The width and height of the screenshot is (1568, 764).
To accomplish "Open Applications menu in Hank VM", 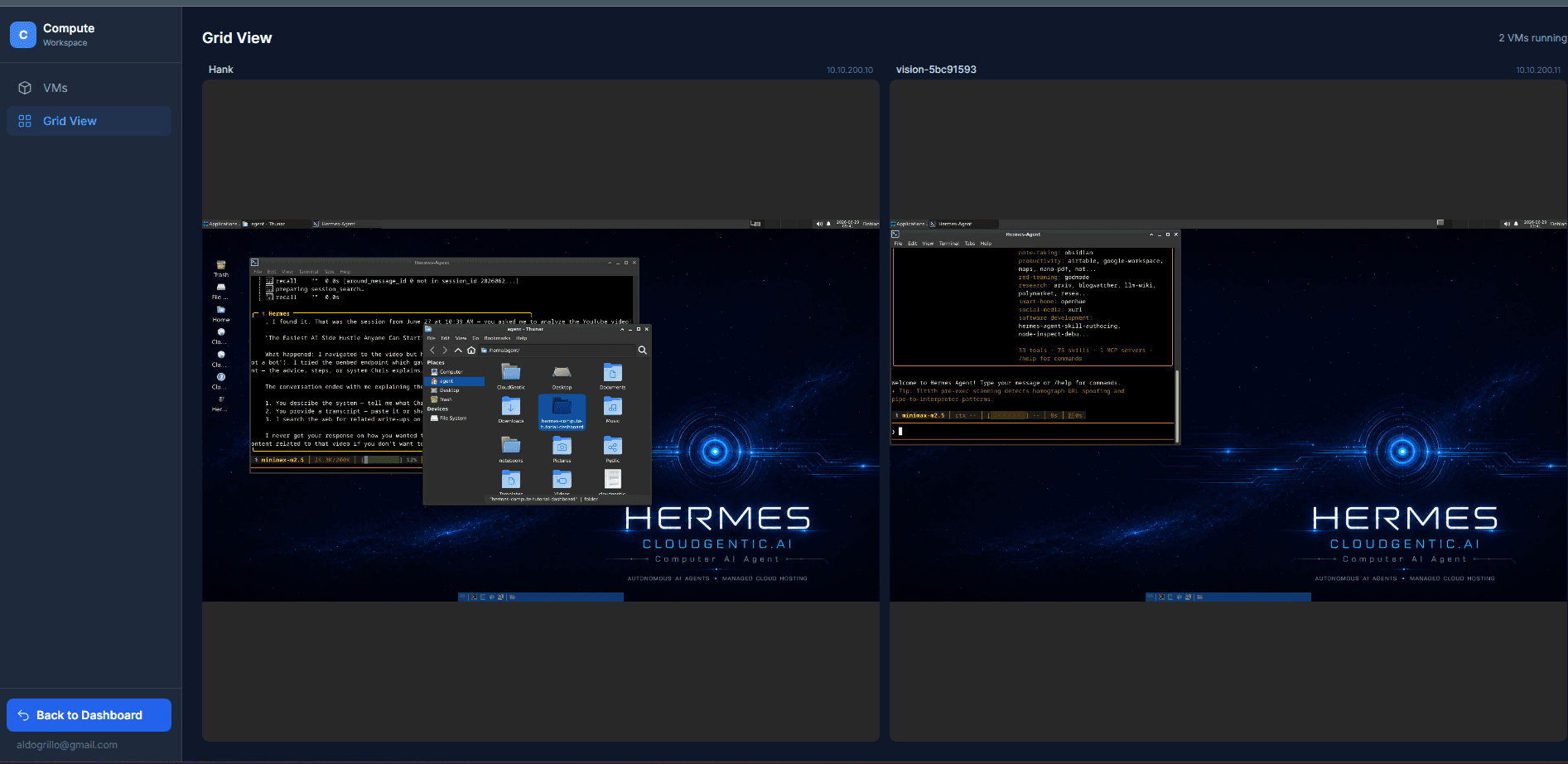I will [221, 224].
